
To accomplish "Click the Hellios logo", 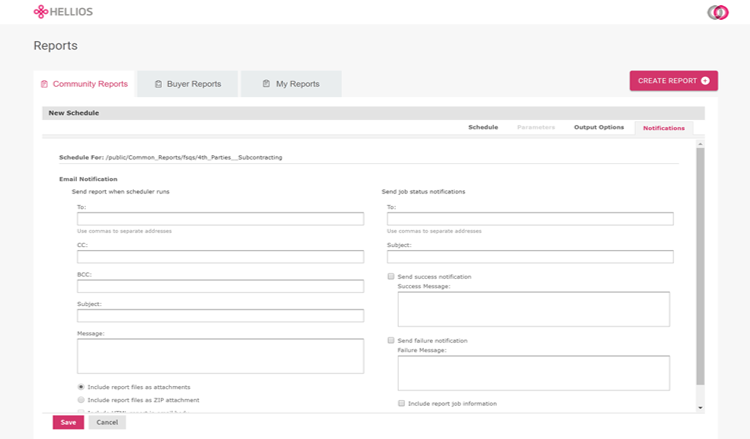I will pyautogui.click(x=63, y=11).
